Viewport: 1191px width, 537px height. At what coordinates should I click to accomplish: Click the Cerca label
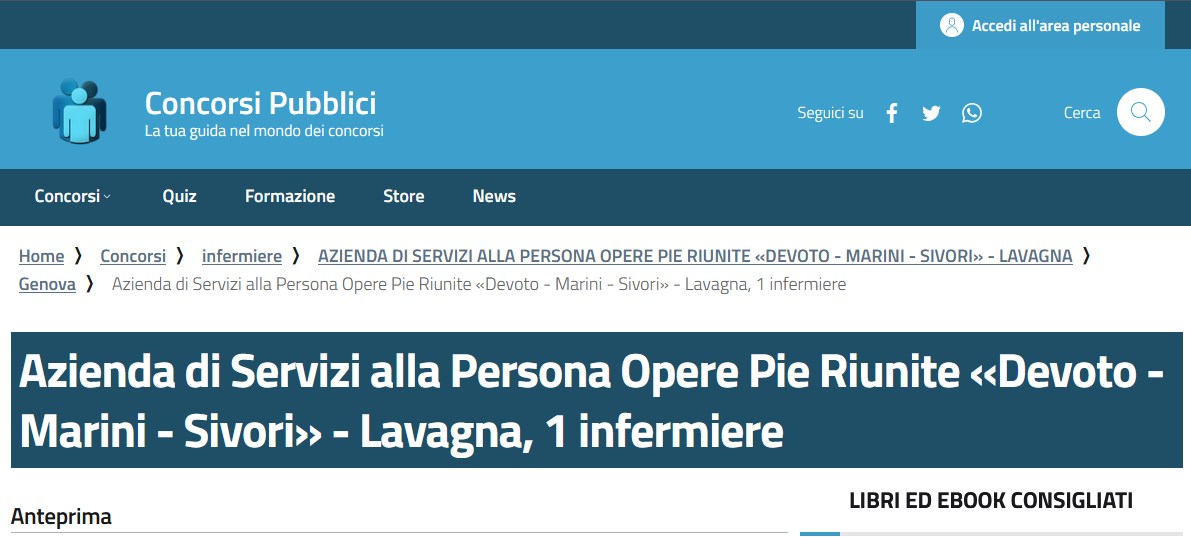[1081, 113]
